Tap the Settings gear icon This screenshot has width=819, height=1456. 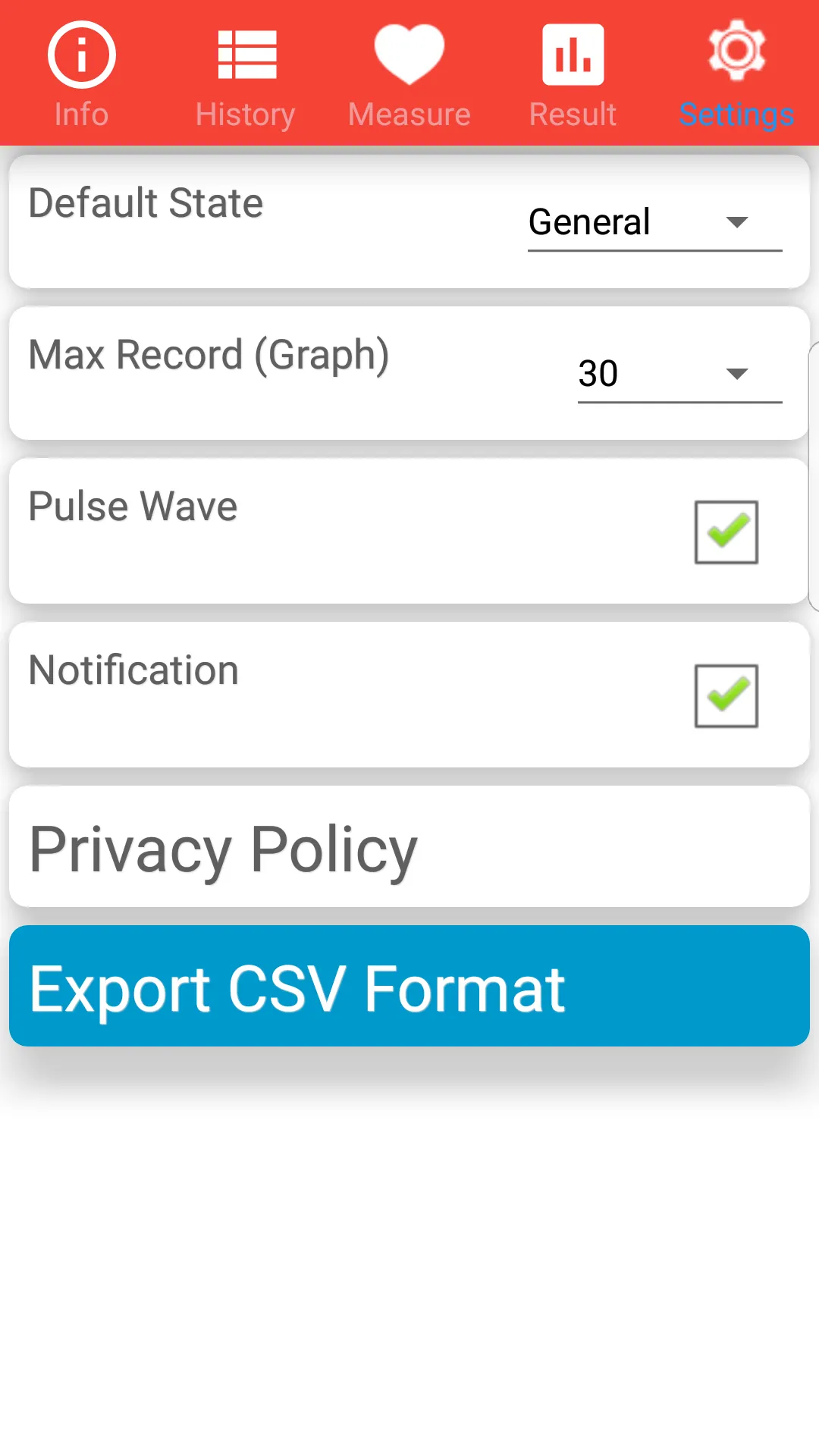click(x=736, y=51)
